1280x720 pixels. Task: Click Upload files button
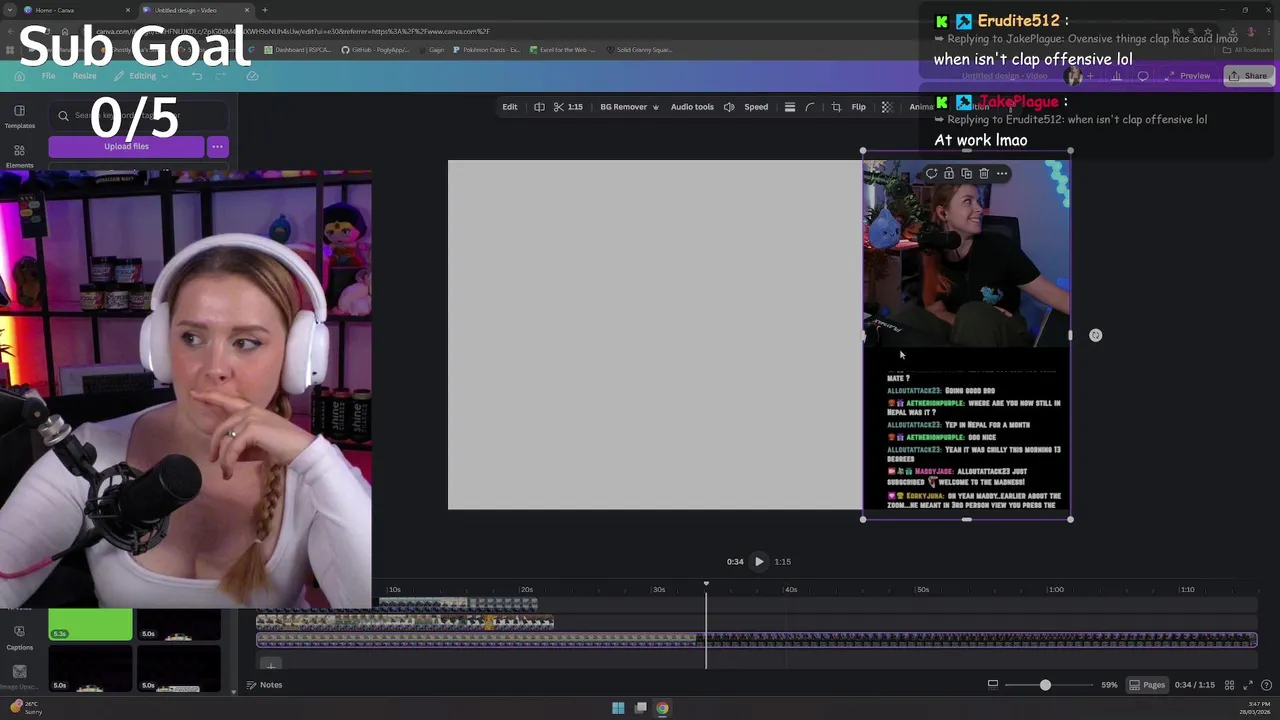point(126,146)
